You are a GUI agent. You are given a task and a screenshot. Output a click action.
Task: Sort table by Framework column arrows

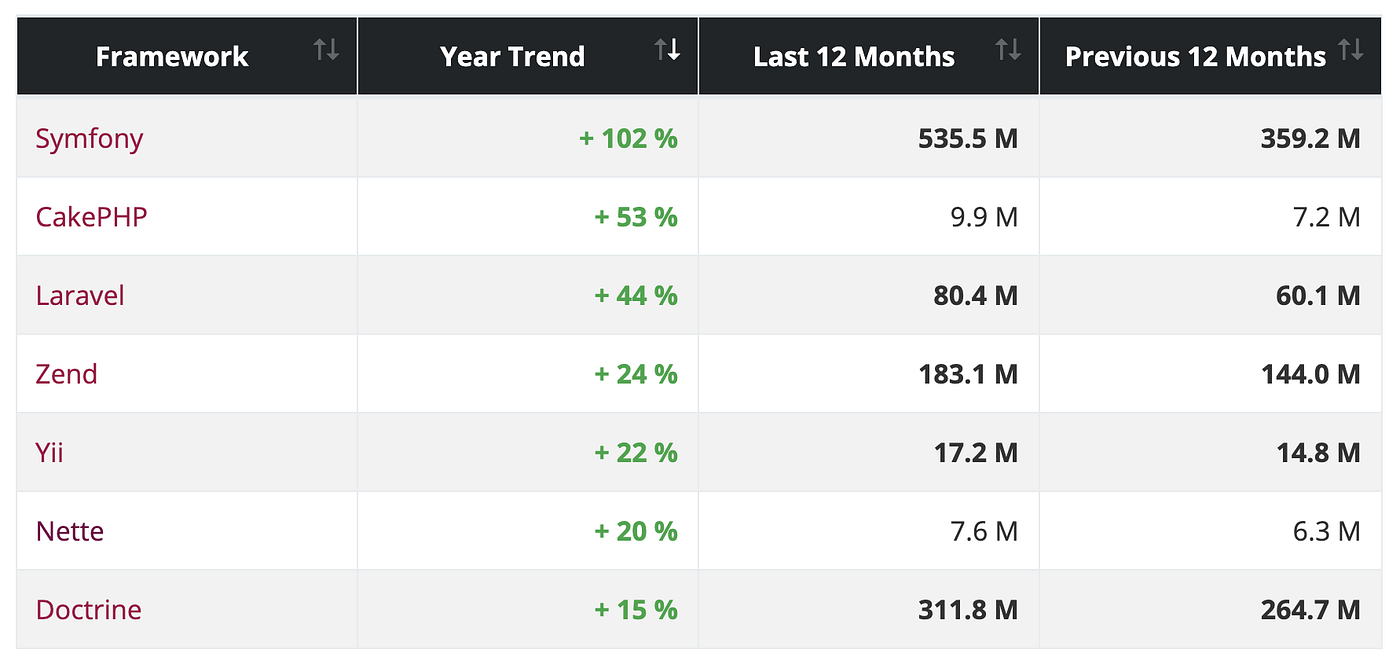[x=327, y=49]
